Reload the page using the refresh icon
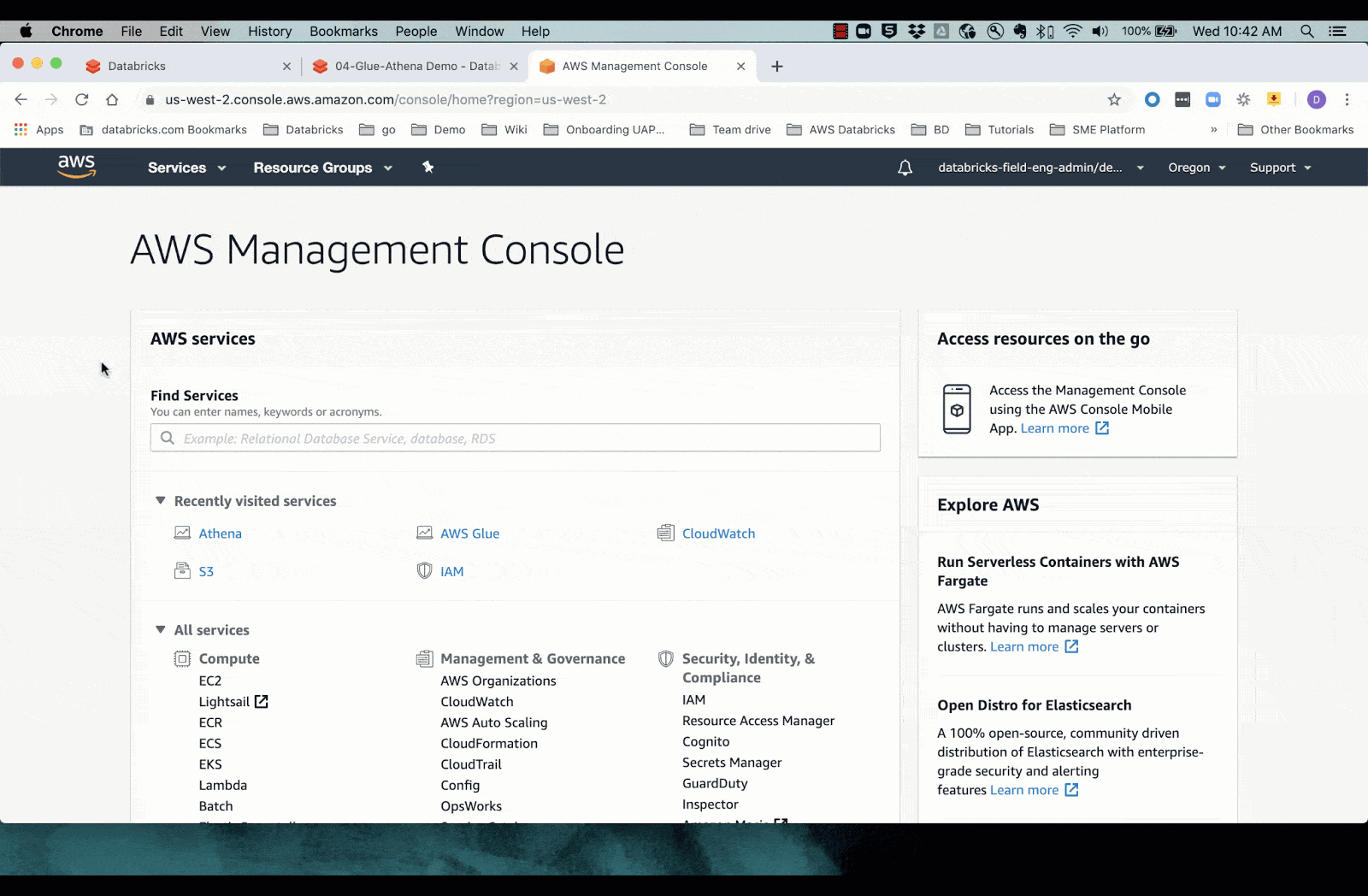 [x=82, y=100]
